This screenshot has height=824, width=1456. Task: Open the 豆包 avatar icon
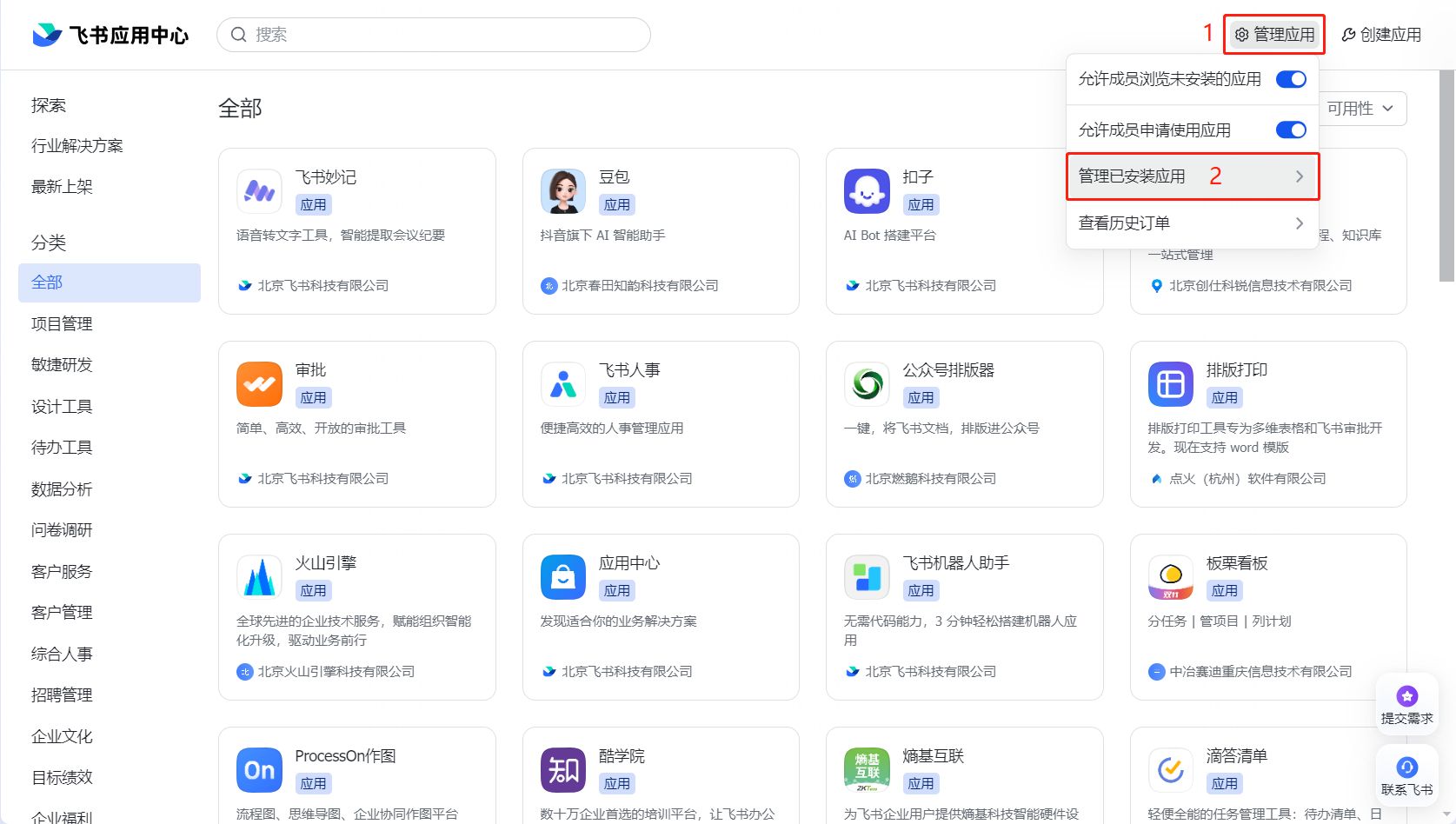pos(563,191)
